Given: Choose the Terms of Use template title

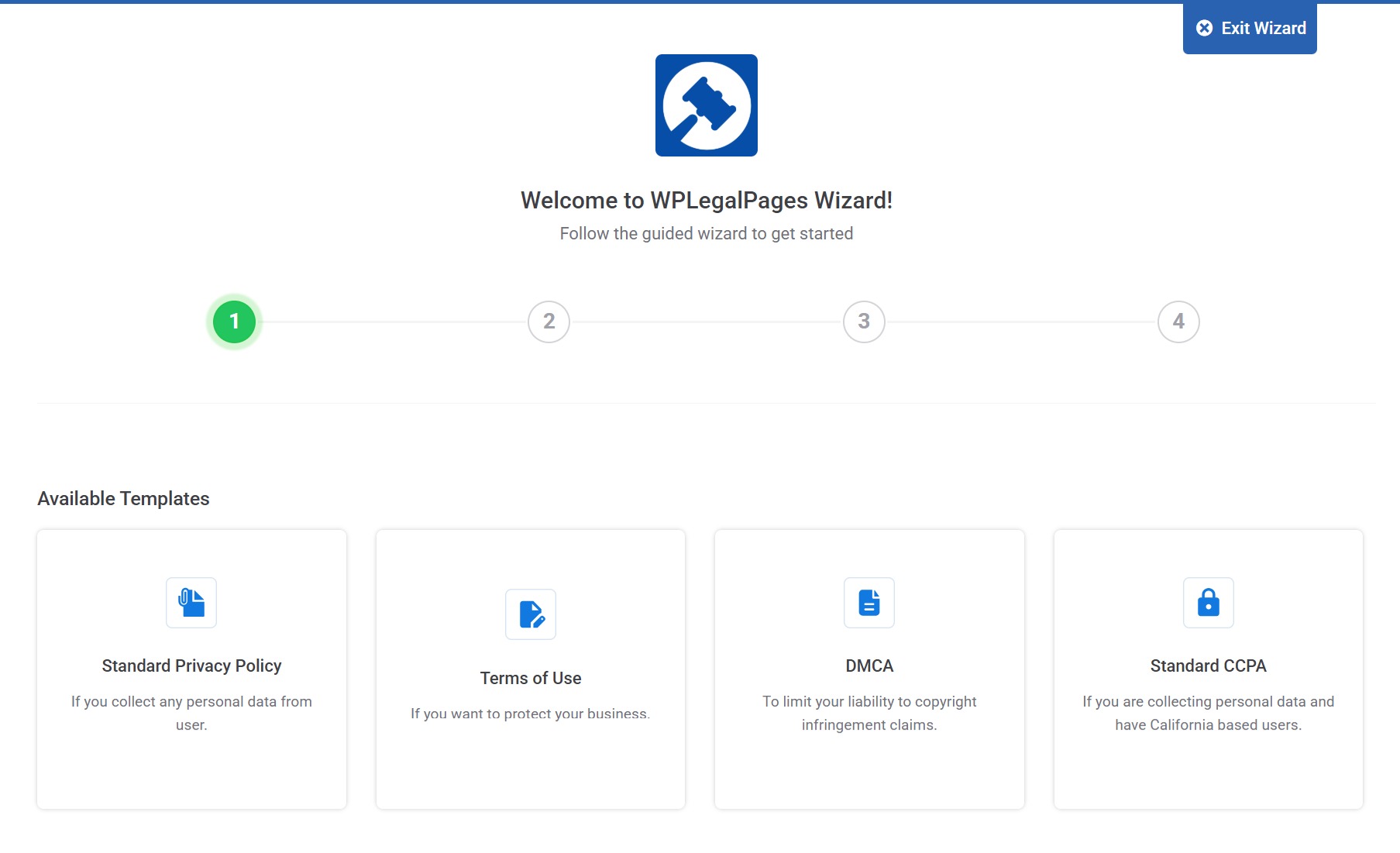Looking at the screenshot, I should tap(531, 678).
